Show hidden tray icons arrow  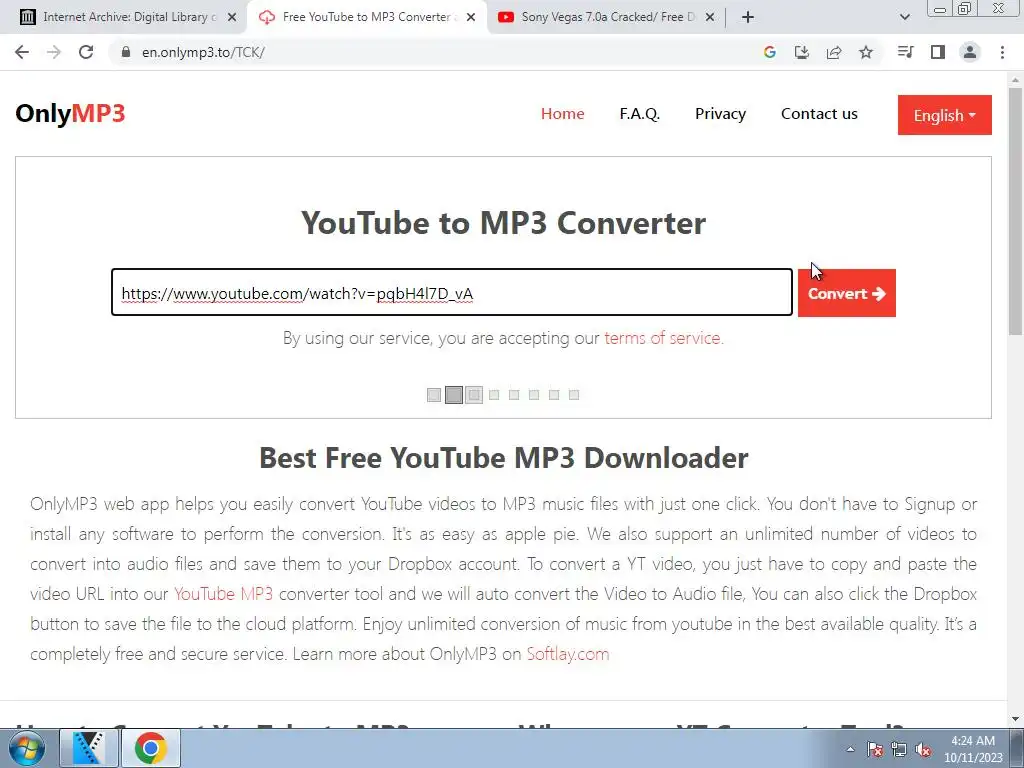(850, 749)
